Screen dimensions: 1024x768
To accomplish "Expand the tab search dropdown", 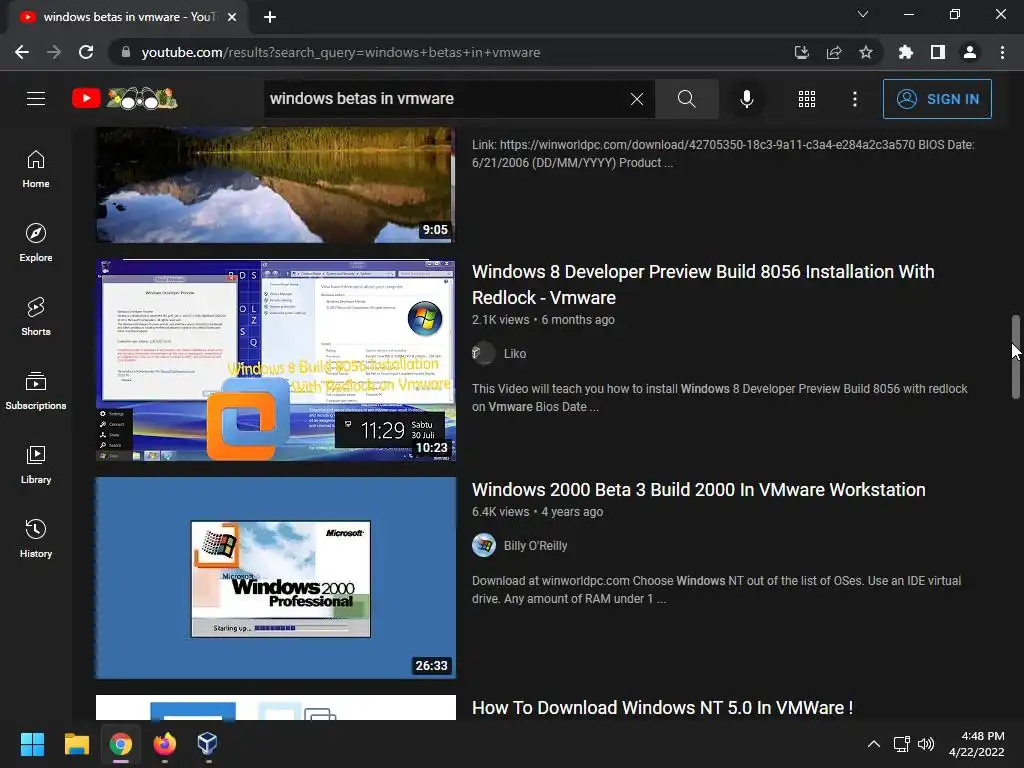I will tap(863, 14).
